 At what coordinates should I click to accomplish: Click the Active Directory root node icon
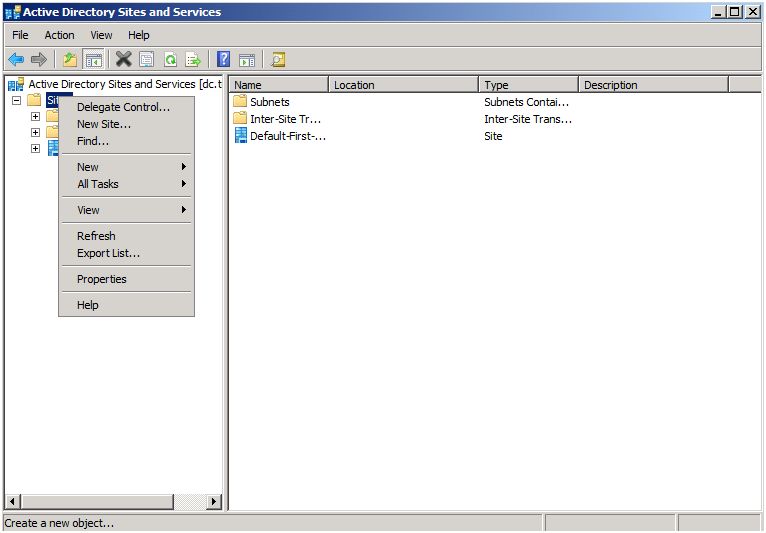click(x=16, y=84)
